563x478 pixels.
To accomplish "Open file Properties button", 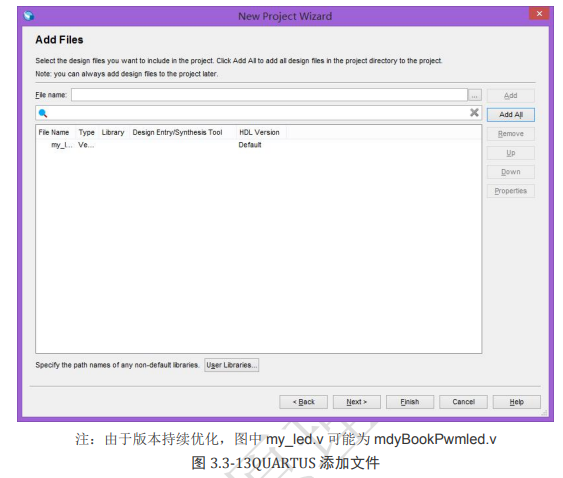I will coord(511,191).
